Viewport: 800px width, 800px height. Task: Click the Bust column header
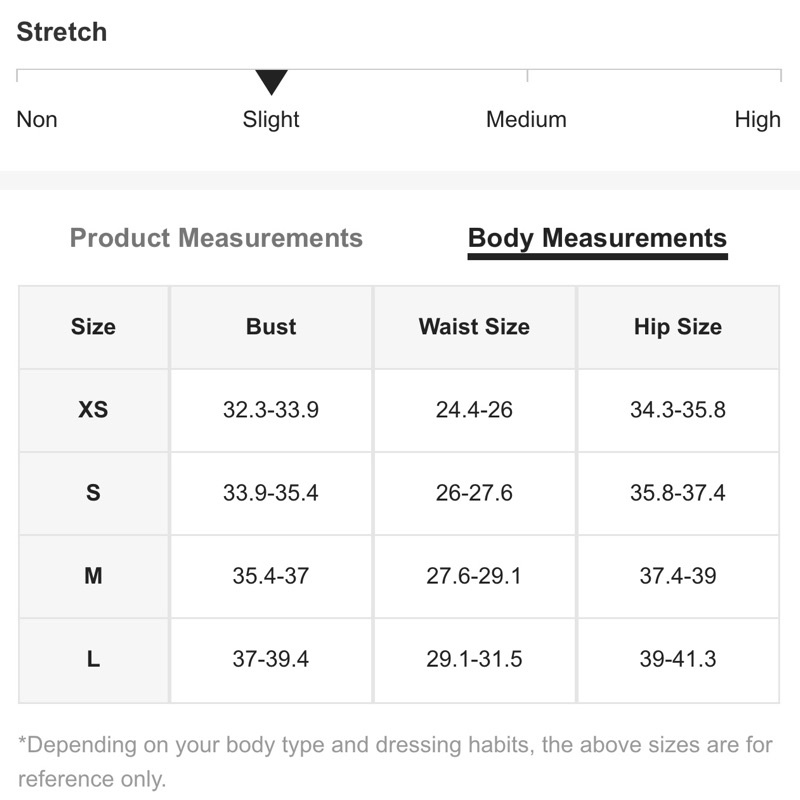pos(271,327)
